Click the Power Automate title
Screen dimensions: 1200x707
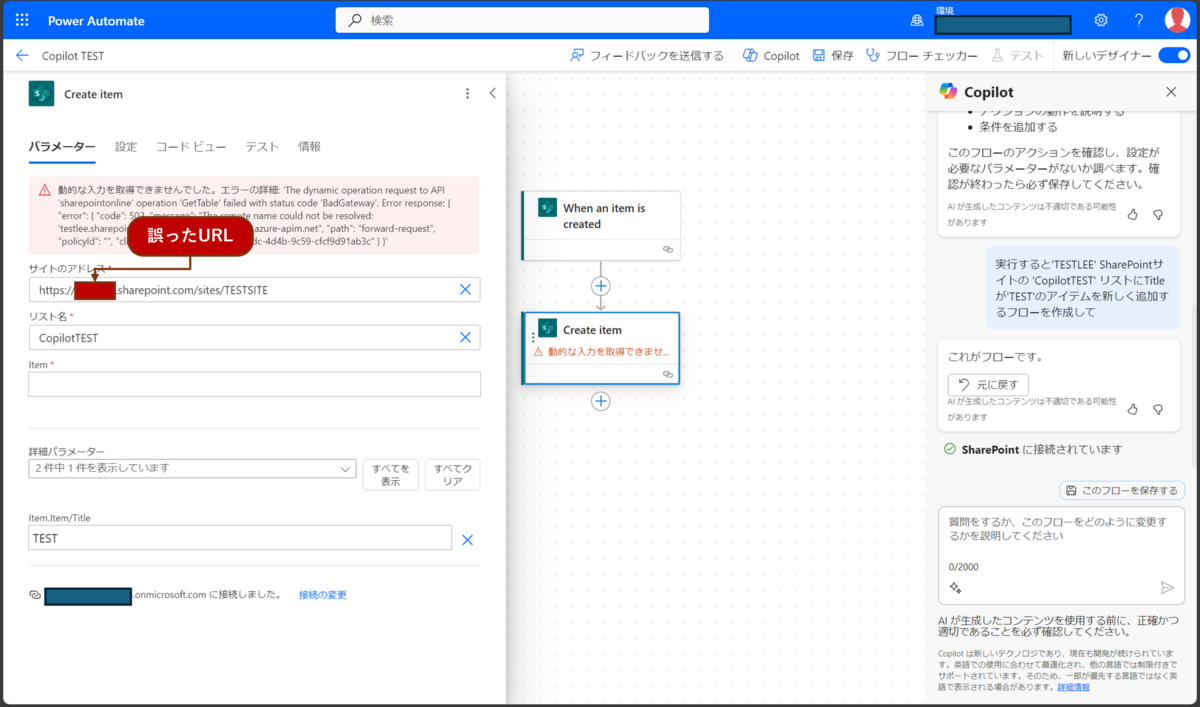tap(98, 21)
